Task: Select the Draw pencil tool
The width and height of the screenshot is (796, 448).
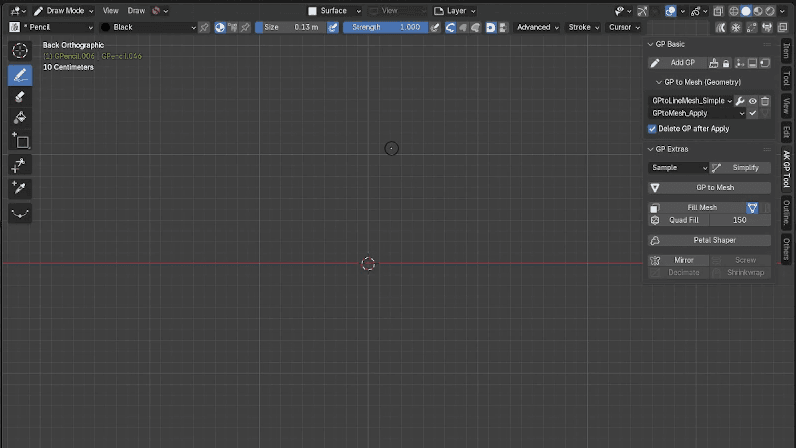Action: point(20,75)
